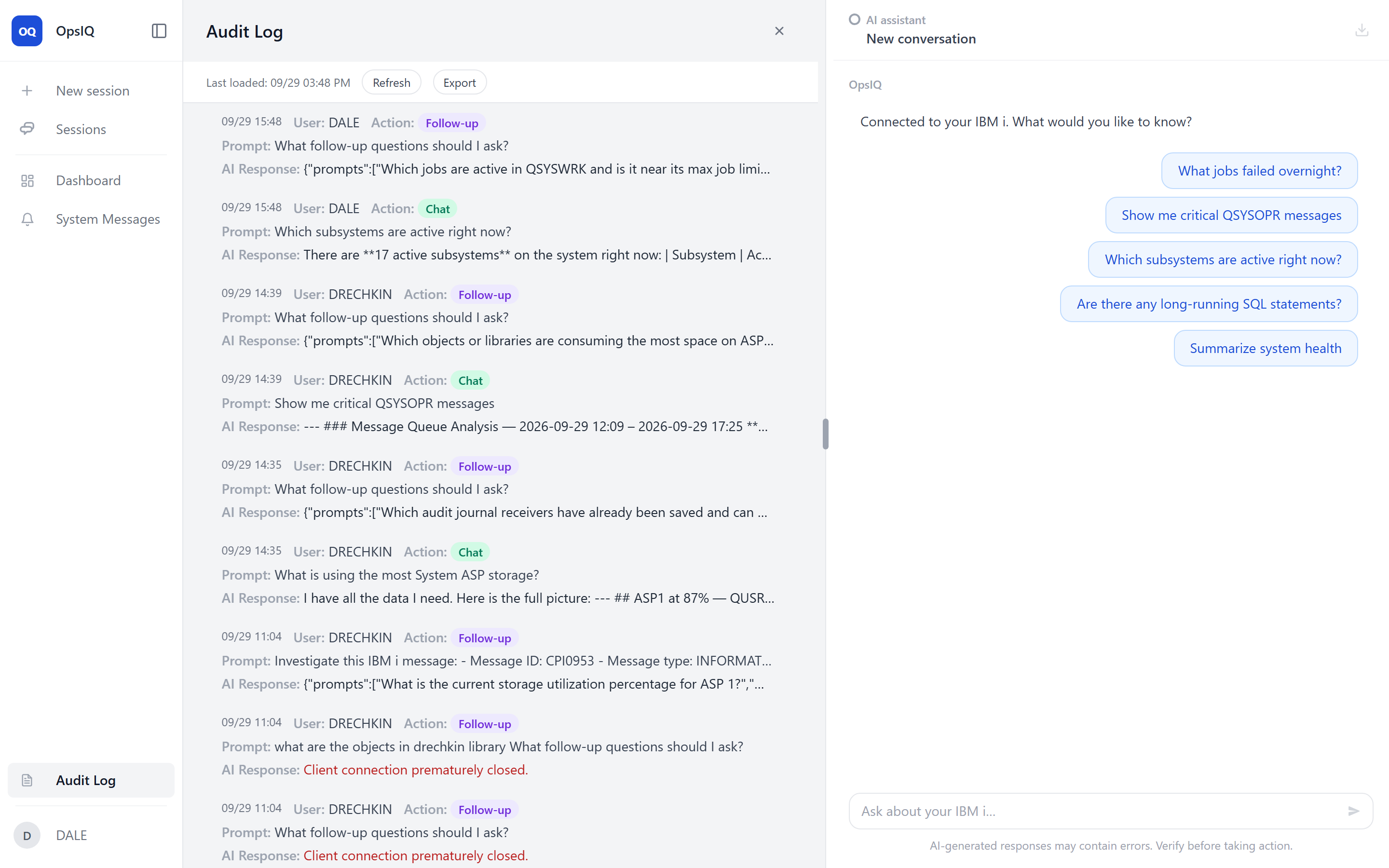Screen dimensions: 1389x868
Task: Click the AI assistant status circle
Action: 854,19
